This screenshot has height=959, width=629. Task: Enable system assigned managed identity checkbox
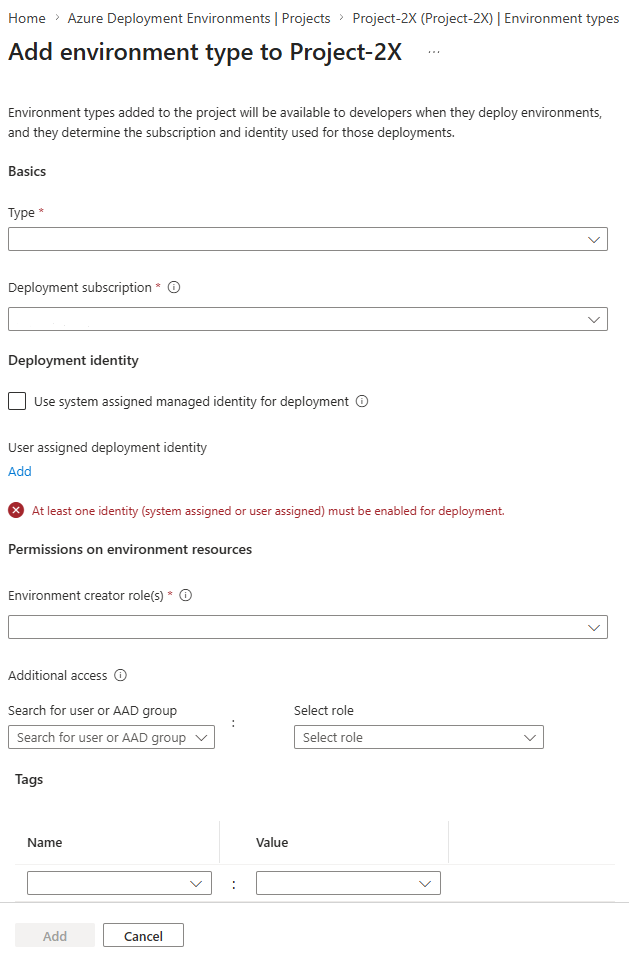click(x=17, y=401)
